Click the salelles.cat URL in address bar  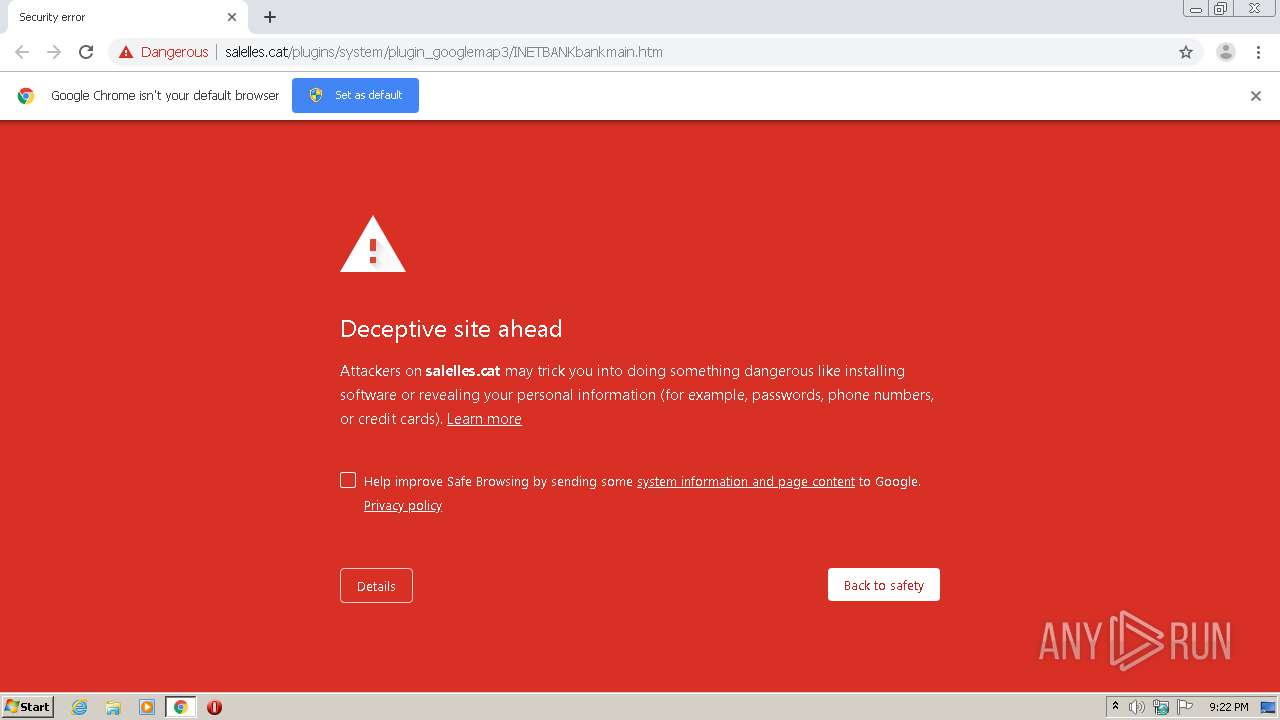click(444, 52)
